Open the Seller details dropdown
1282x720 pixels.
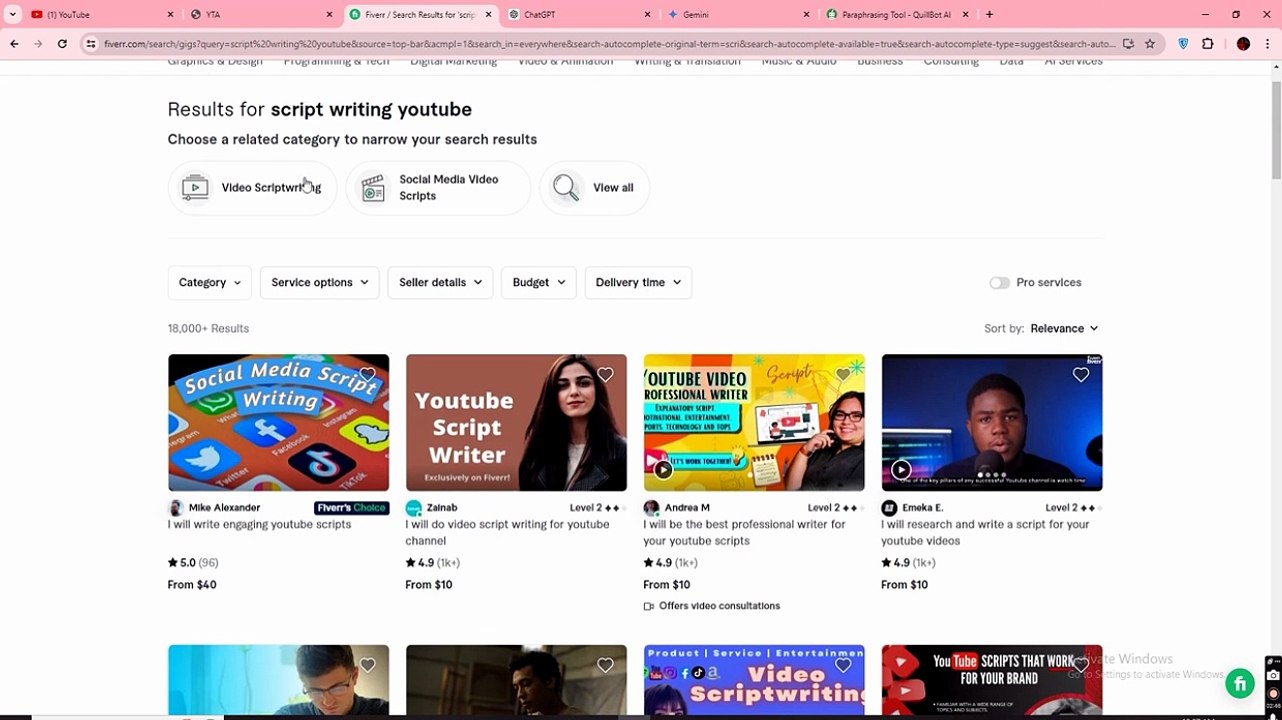coord(440,283)
